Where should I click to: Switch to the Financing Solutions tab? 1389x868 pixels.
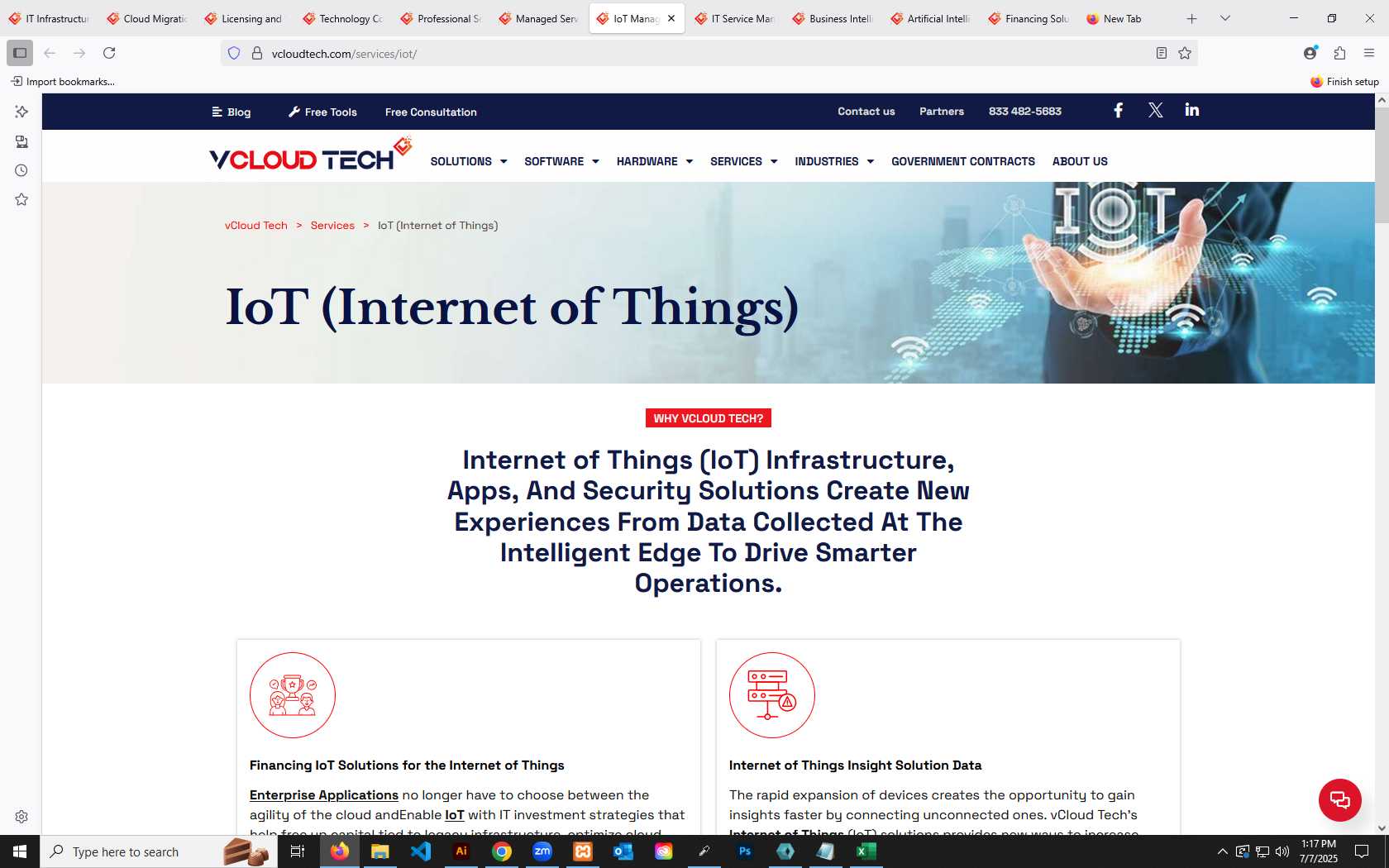(1029, 18)
